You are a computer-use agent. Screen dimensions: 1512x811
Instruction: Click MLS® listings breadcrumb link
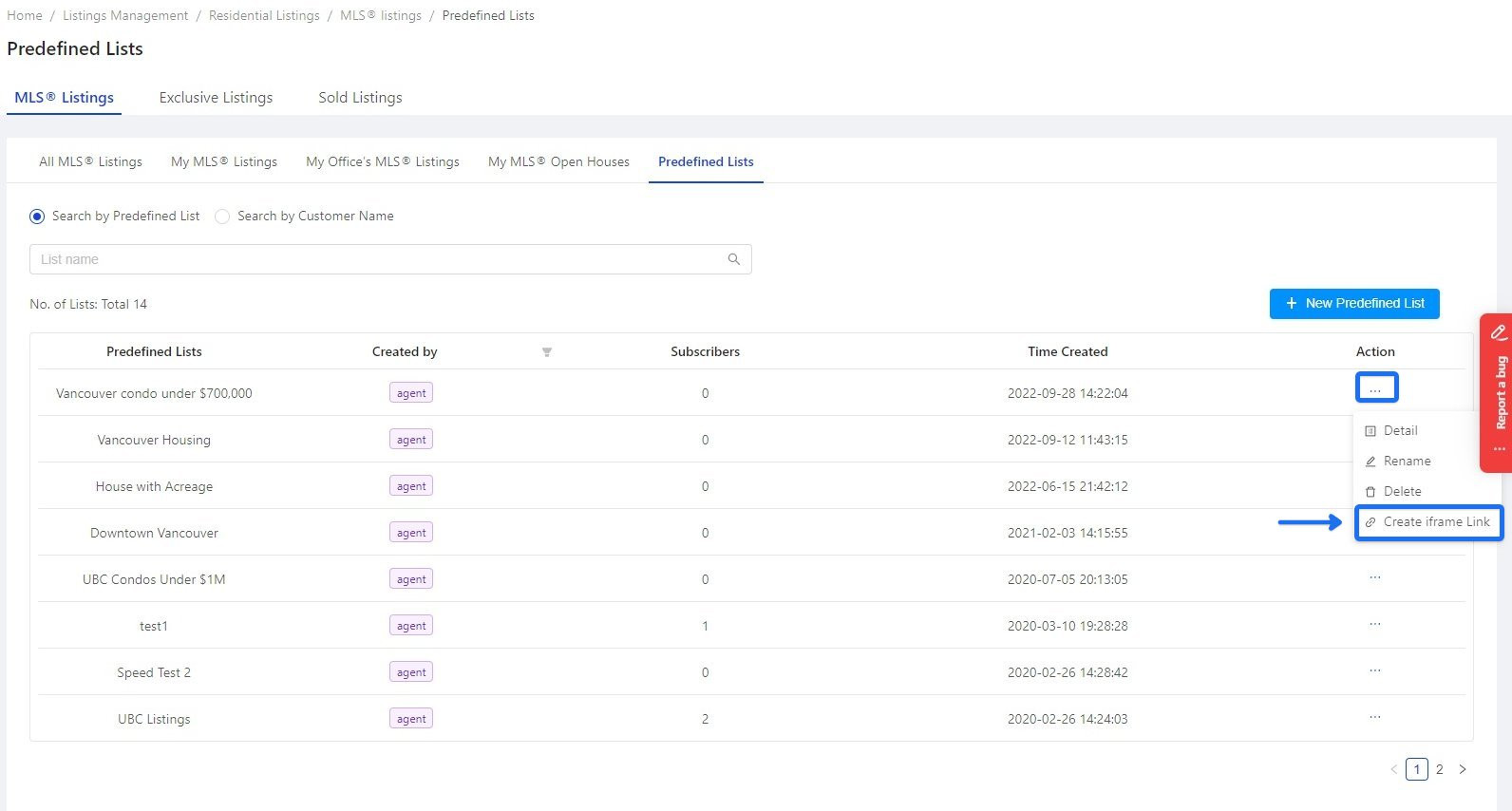[x=381, y=15]
